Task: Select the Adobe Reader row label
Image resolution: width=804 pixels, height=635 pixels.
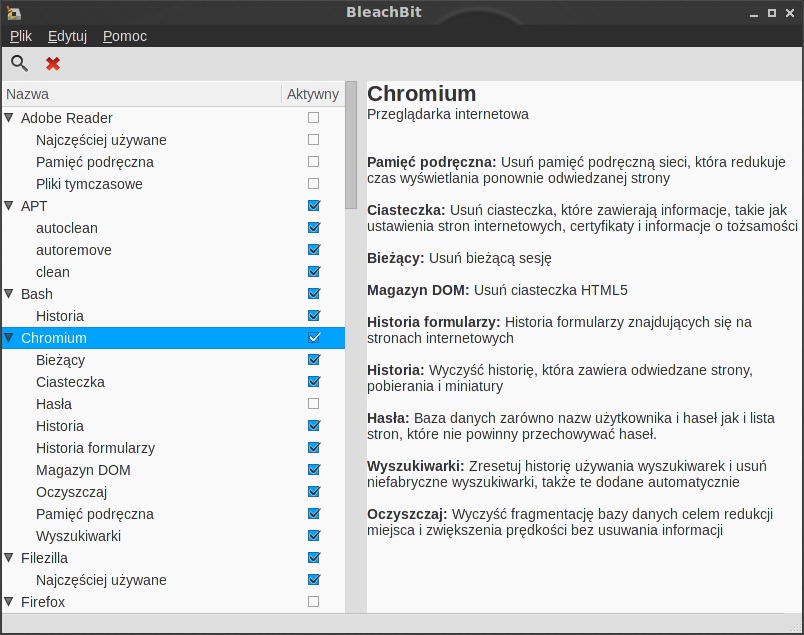Action: click(67, 118)
